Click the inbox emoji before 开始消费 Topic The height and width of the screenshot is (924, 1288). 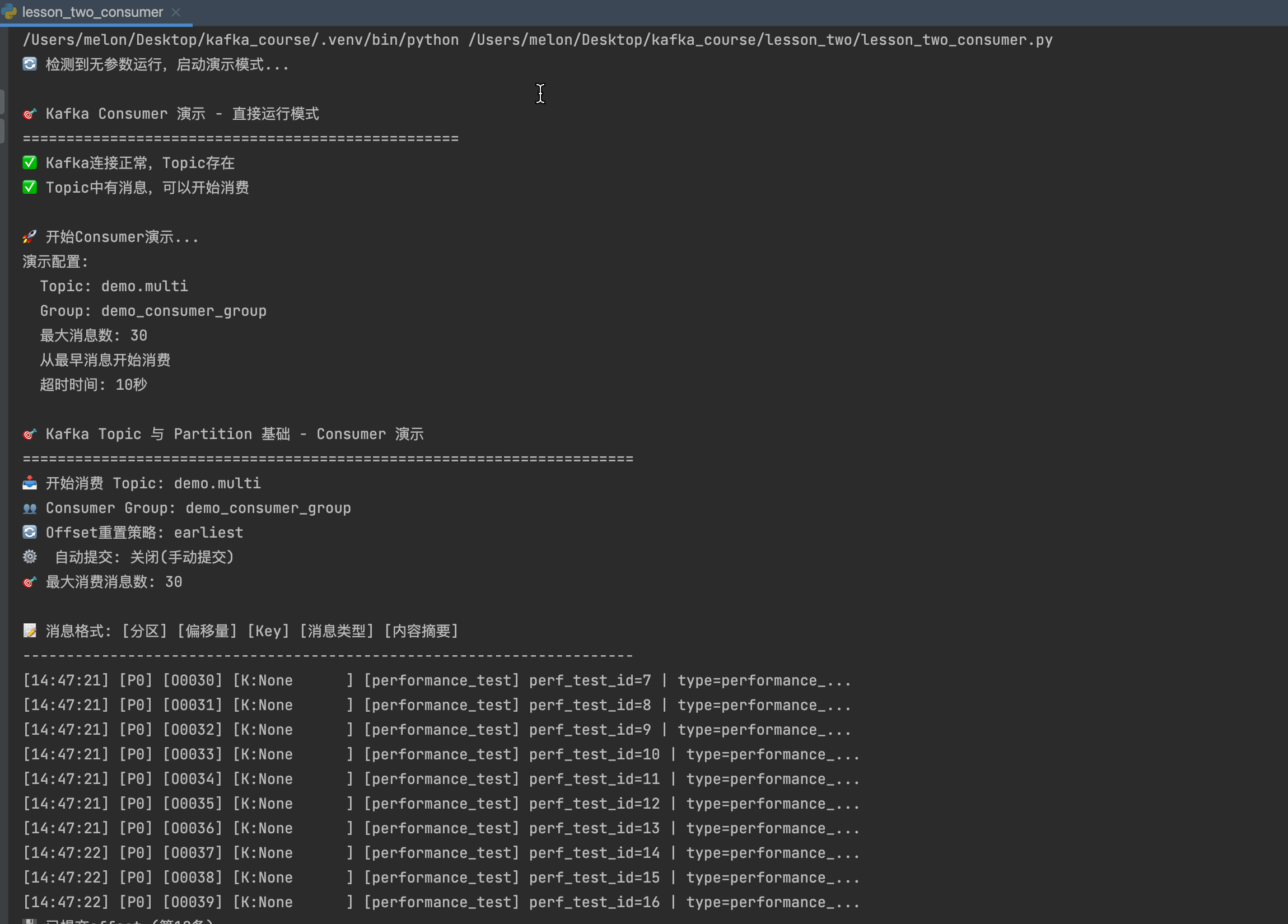click(x=30, y=483)
